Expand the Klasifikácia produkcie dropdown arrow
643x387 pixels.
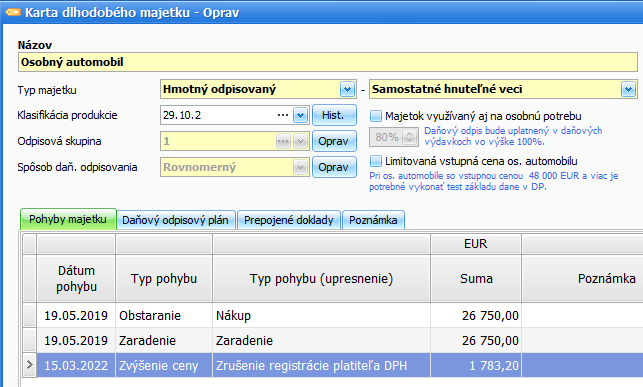300,115
